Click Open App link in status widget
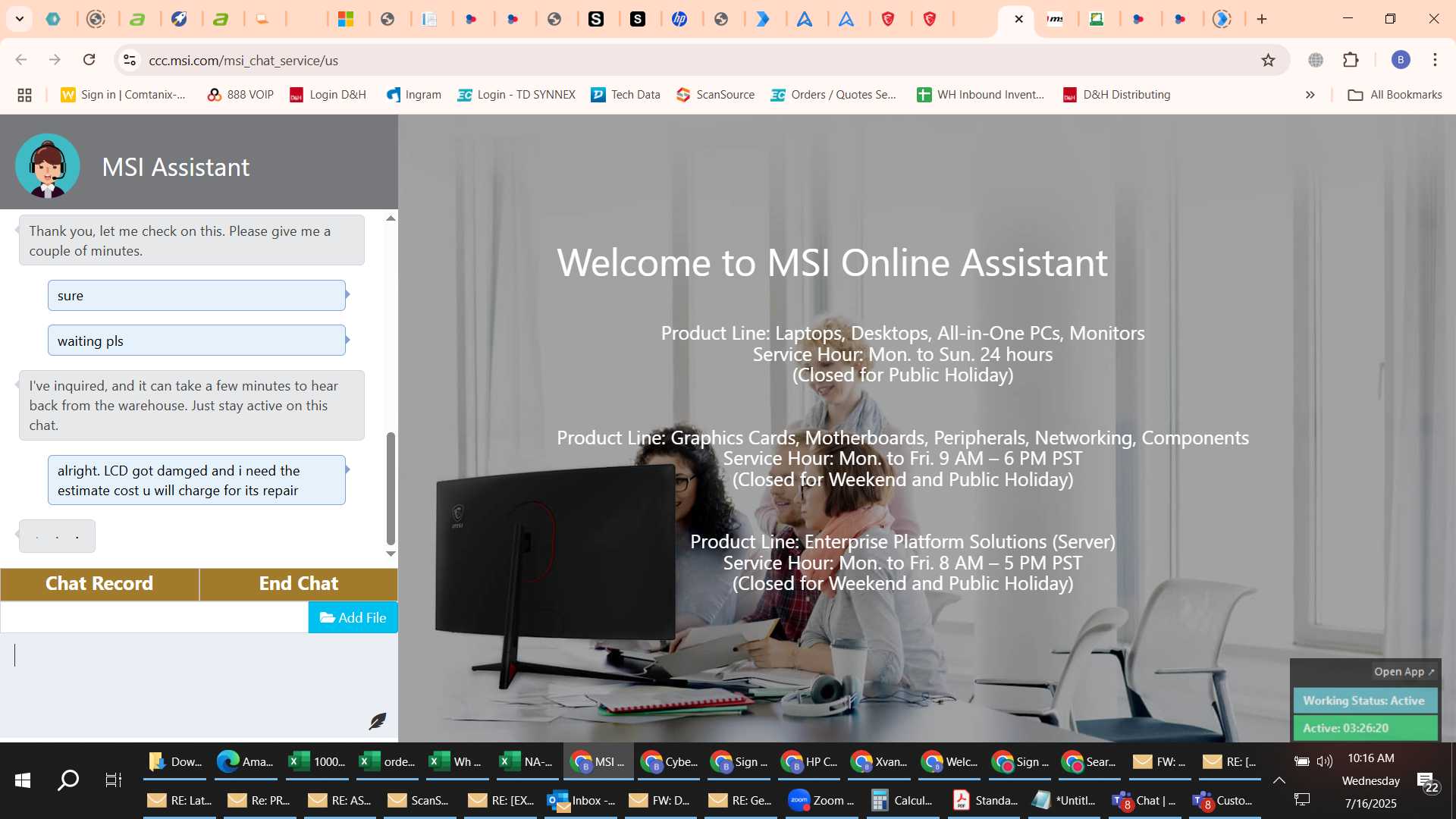Screen dimensions: 1456x819 coord(1404,672)
